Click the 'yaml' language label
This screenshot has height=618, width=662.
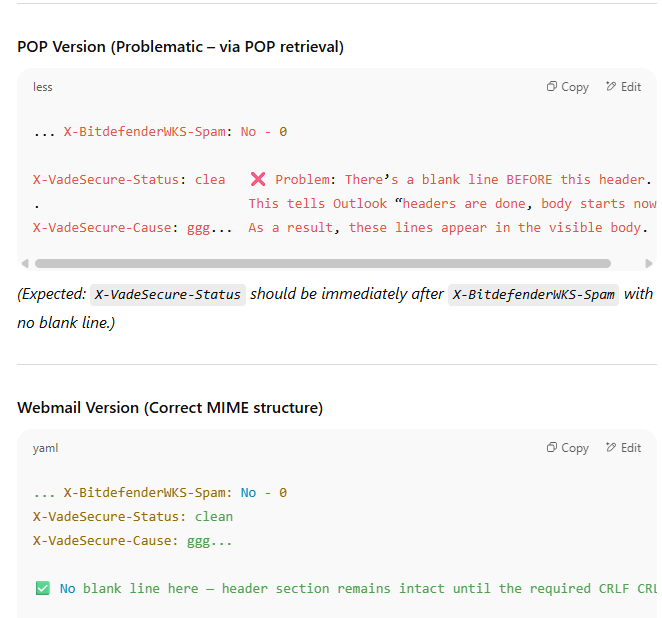pos(46,448)
